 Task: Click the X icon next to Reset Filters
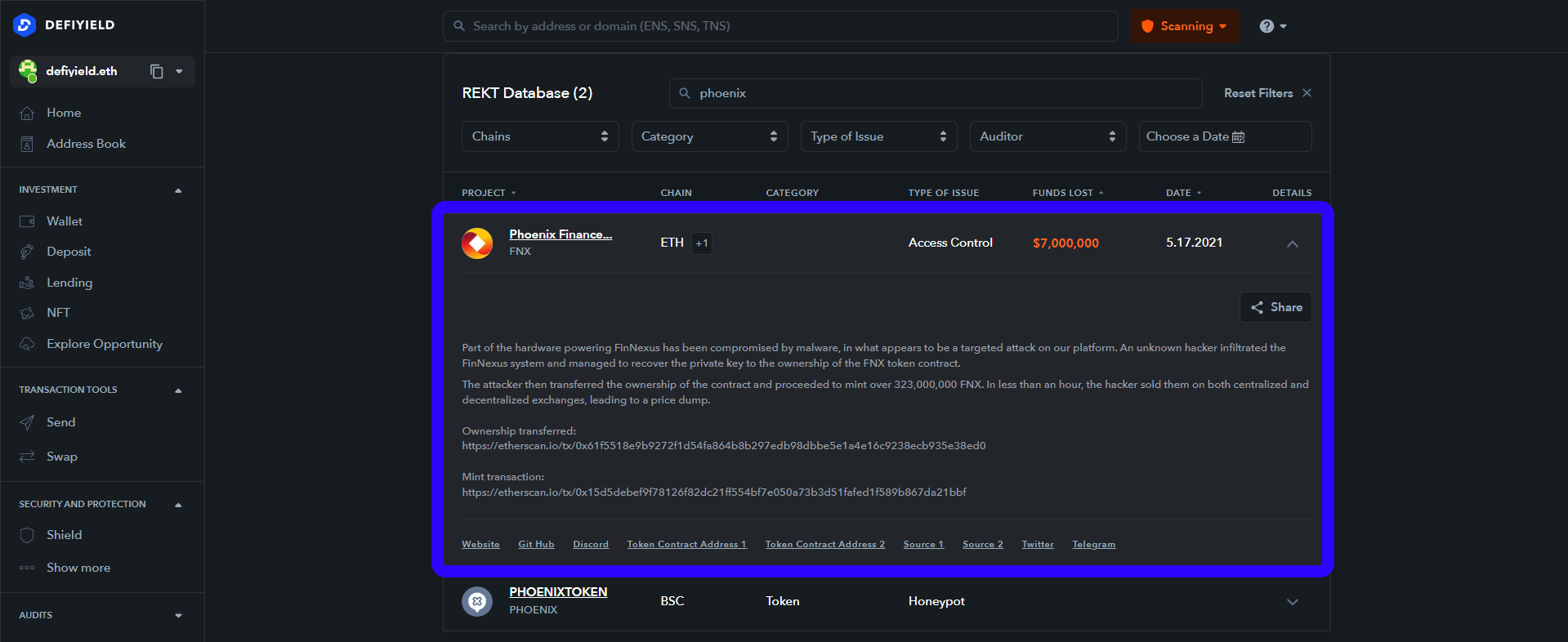coord(1307,93)
